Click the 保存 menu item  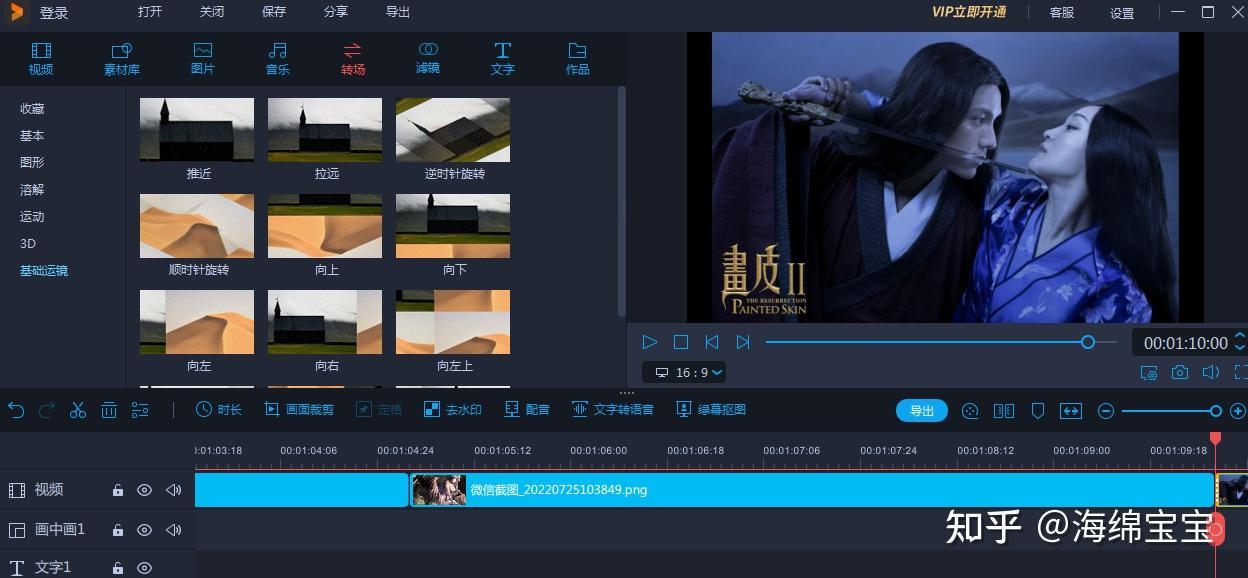tap(274, 12)
